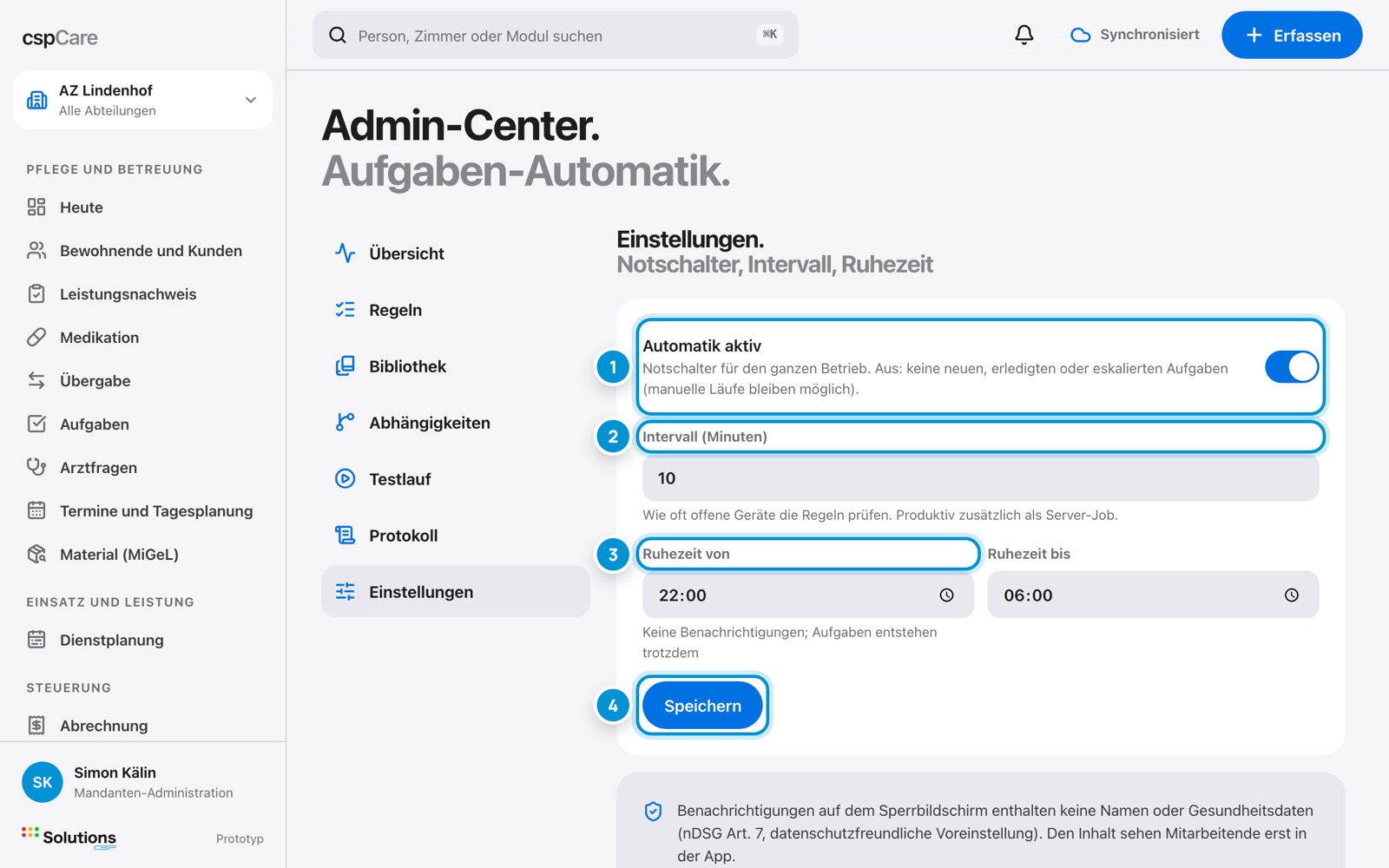Click the Termine und Tagesplanung calendar icon
The image size is (1389, 868).
36,510
